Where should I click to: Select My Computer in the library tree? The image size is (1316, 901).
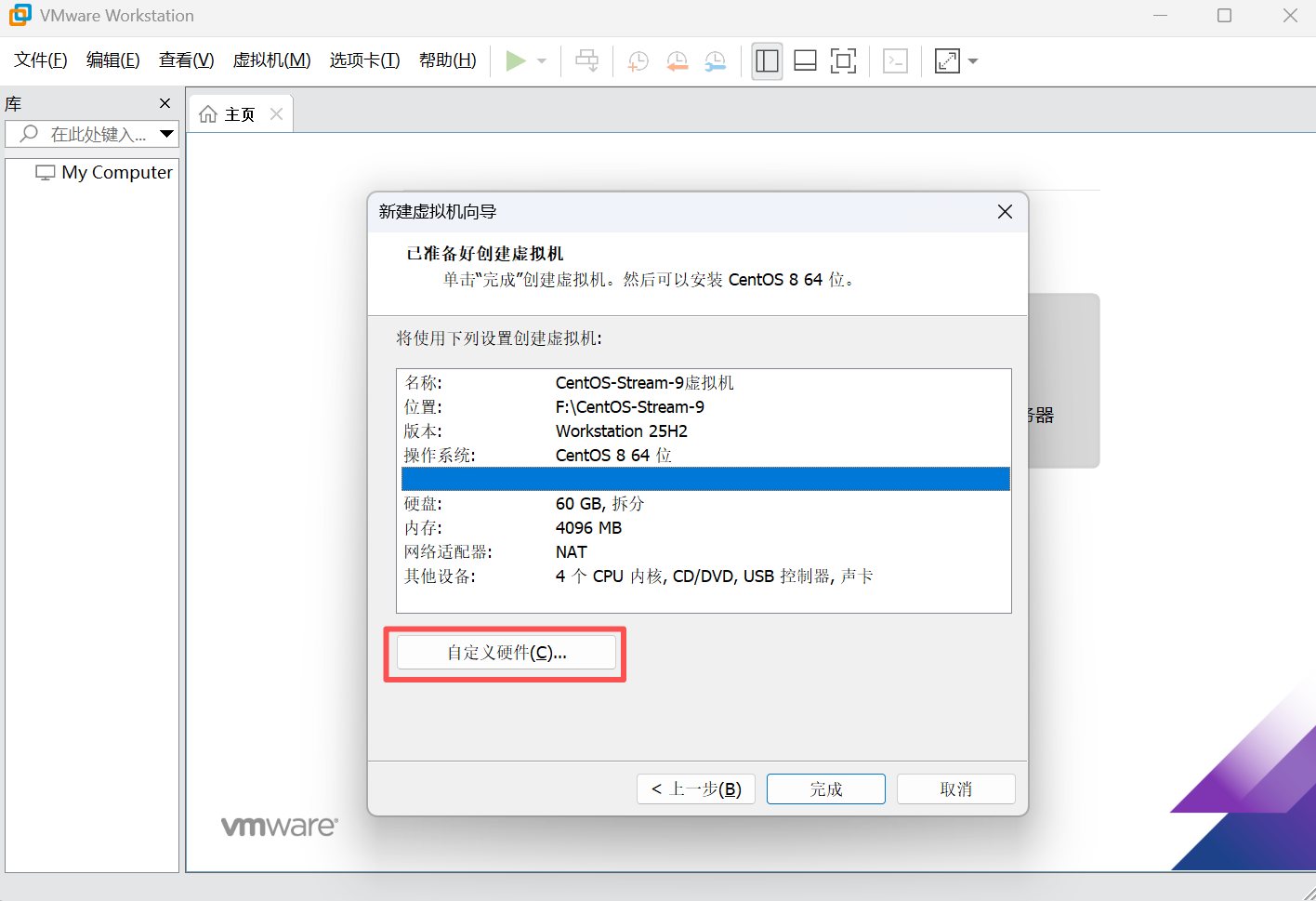(x=103, y=172)
